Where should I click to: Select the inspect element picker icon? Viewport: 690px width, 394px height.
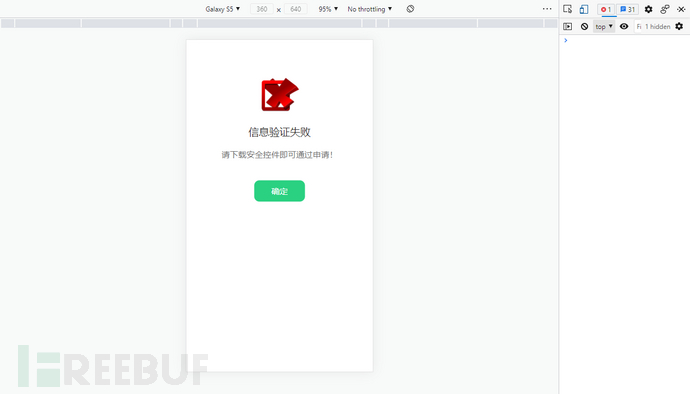[567, 9]
